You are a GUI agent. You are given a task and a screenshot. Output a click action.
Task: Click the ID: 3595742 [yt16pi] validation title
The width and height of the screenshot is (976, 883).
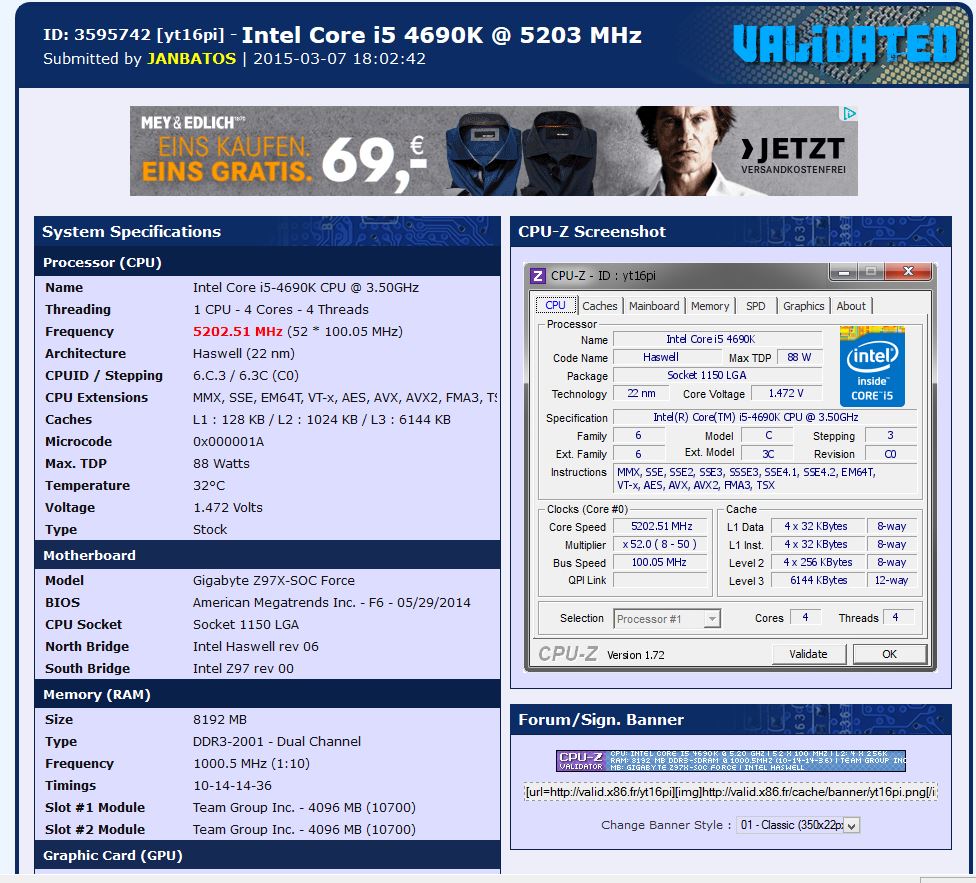(x=133, y=35)
